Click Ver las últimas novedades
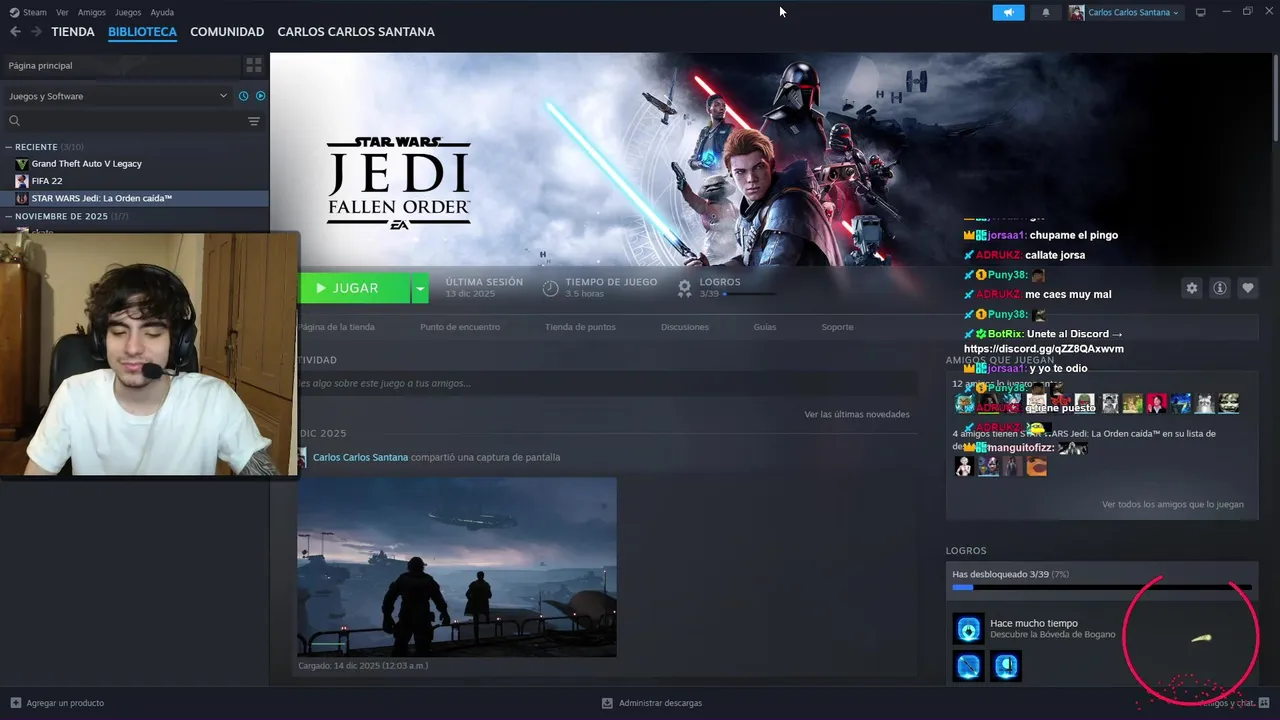 pyautogui.click(x=857, y=414)
